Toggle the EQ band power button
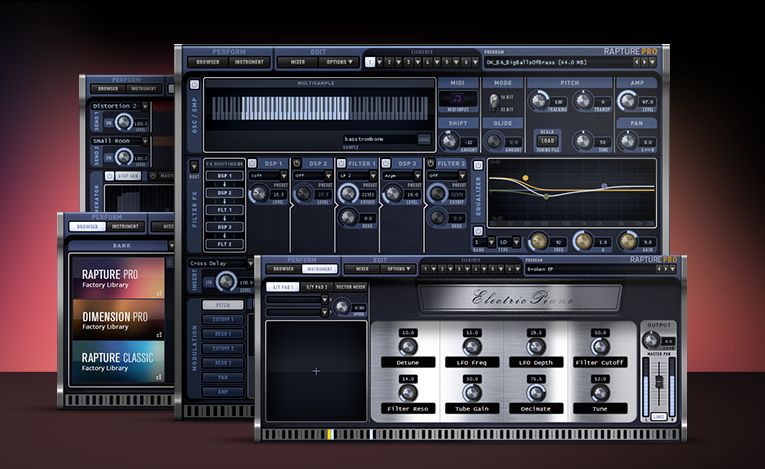765x469 pixels. tap(478, 231)
